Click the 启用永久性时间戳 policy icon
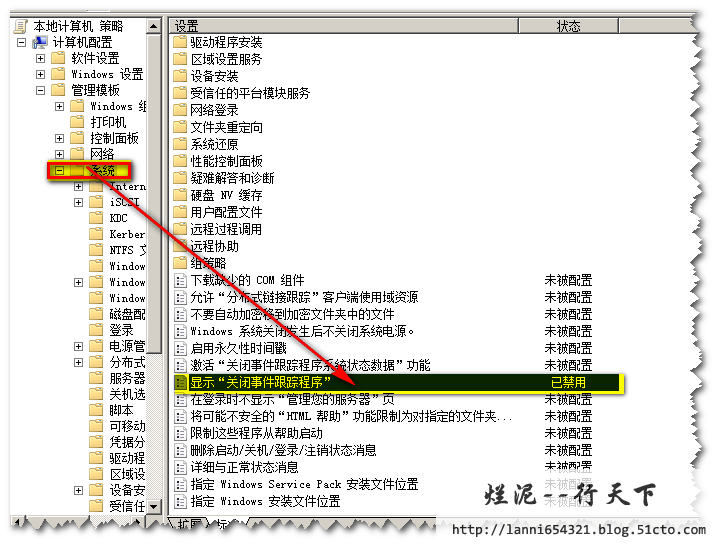This screenshot has width=719, height=547. tap(181, 348)
